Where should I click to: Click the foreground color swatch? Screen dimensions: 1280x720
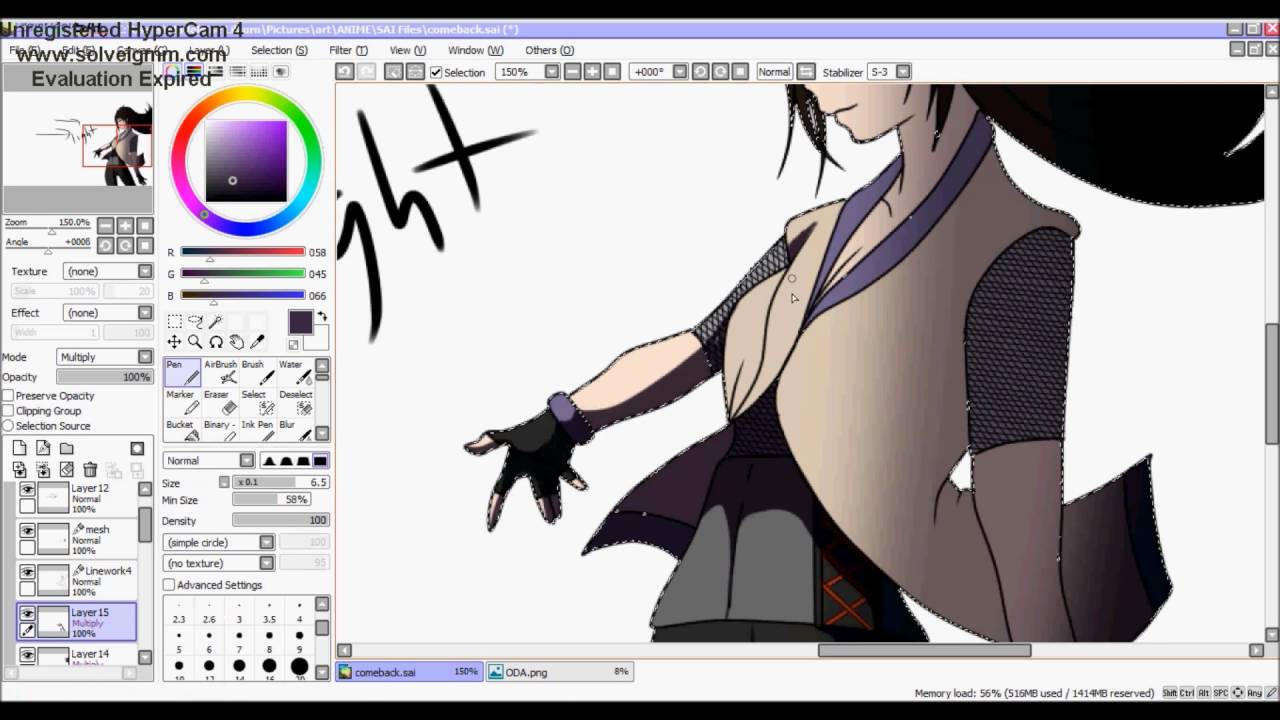[301, 322]
